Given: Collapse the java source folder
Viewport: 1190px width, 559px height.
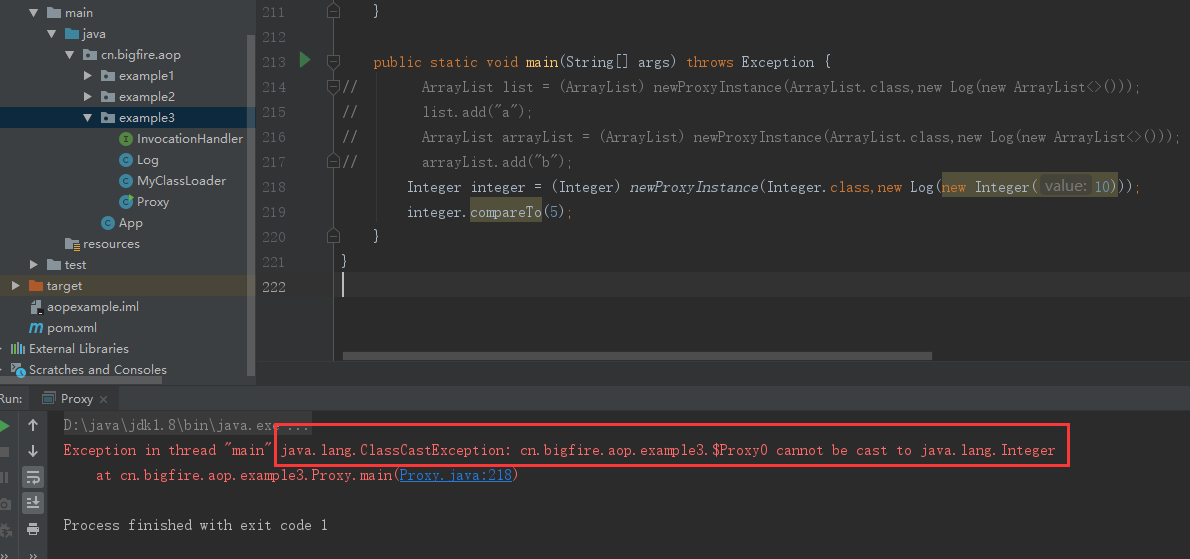Looking at the screenshot, I should point(52,33).
